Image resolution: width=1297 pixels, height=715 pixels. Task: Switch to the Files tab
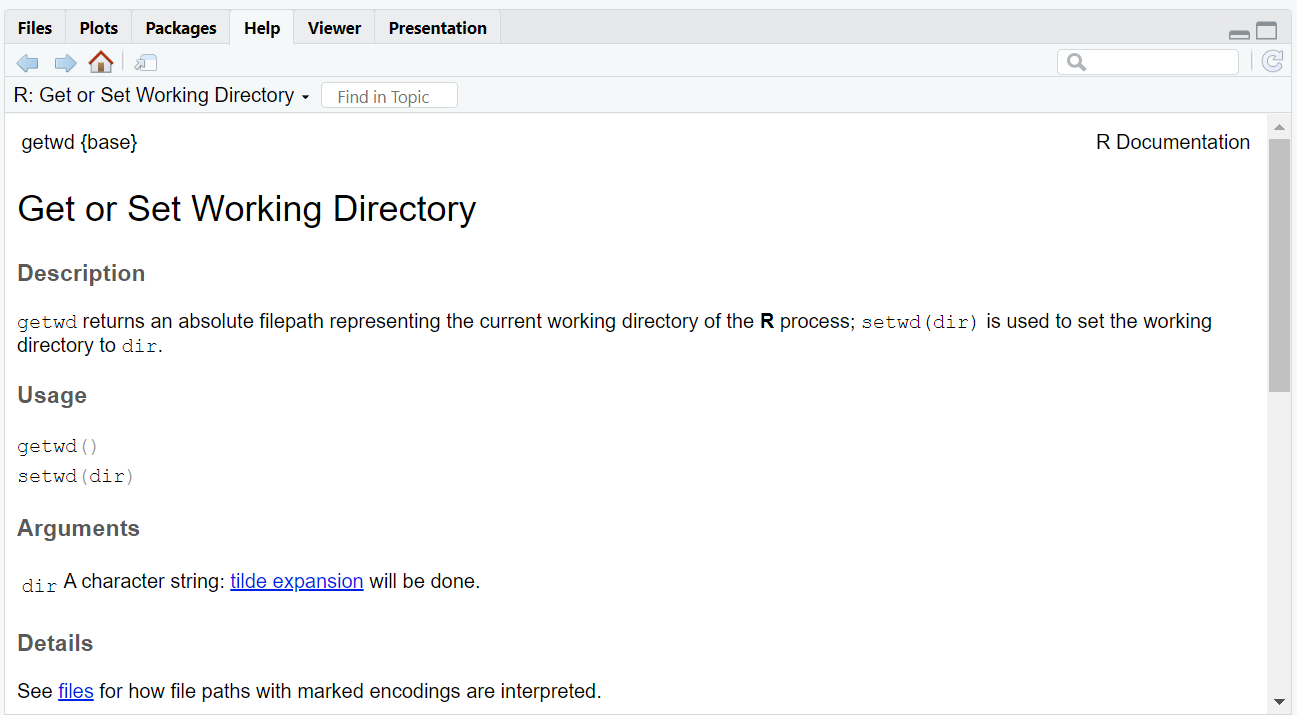point(35,28)
